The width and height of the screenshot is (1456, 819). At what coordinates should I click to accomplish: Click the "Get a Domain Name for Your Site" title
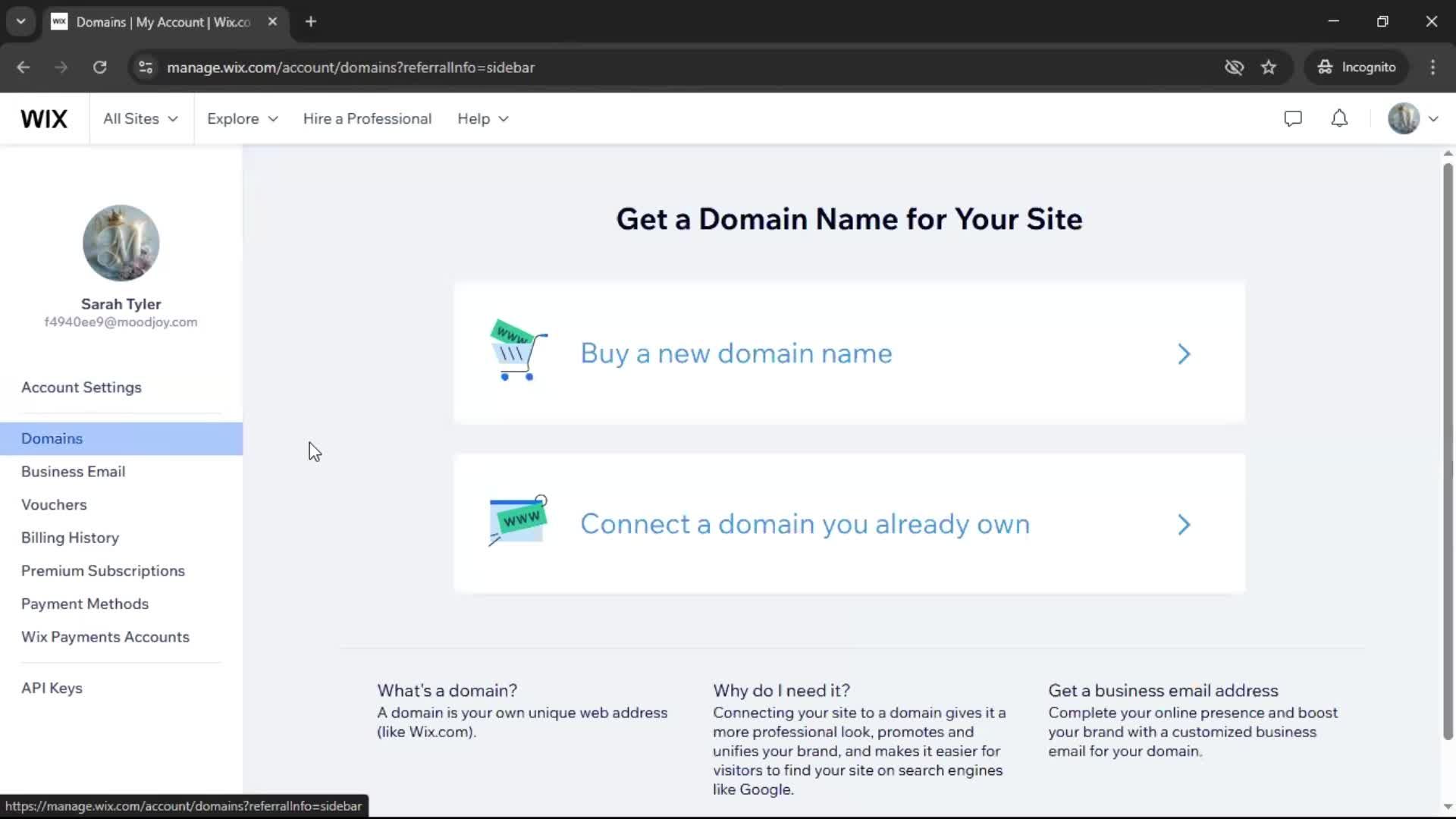[849, 219]
